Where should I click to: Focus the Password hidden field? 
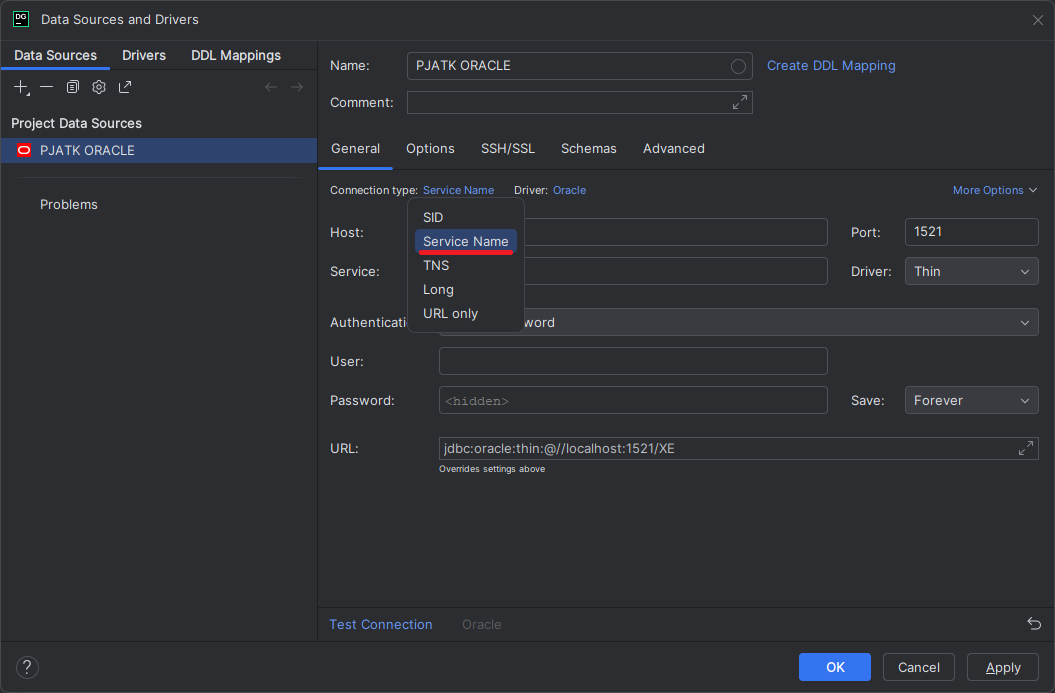(633, 400)
